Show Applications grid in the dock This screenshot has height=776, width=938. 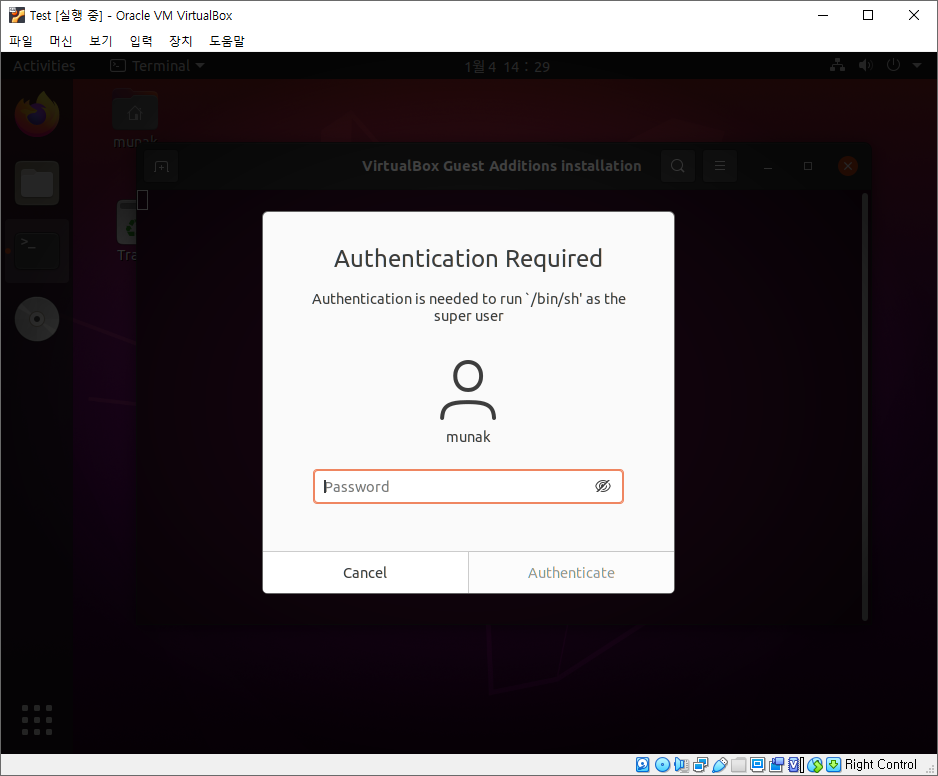37,720
